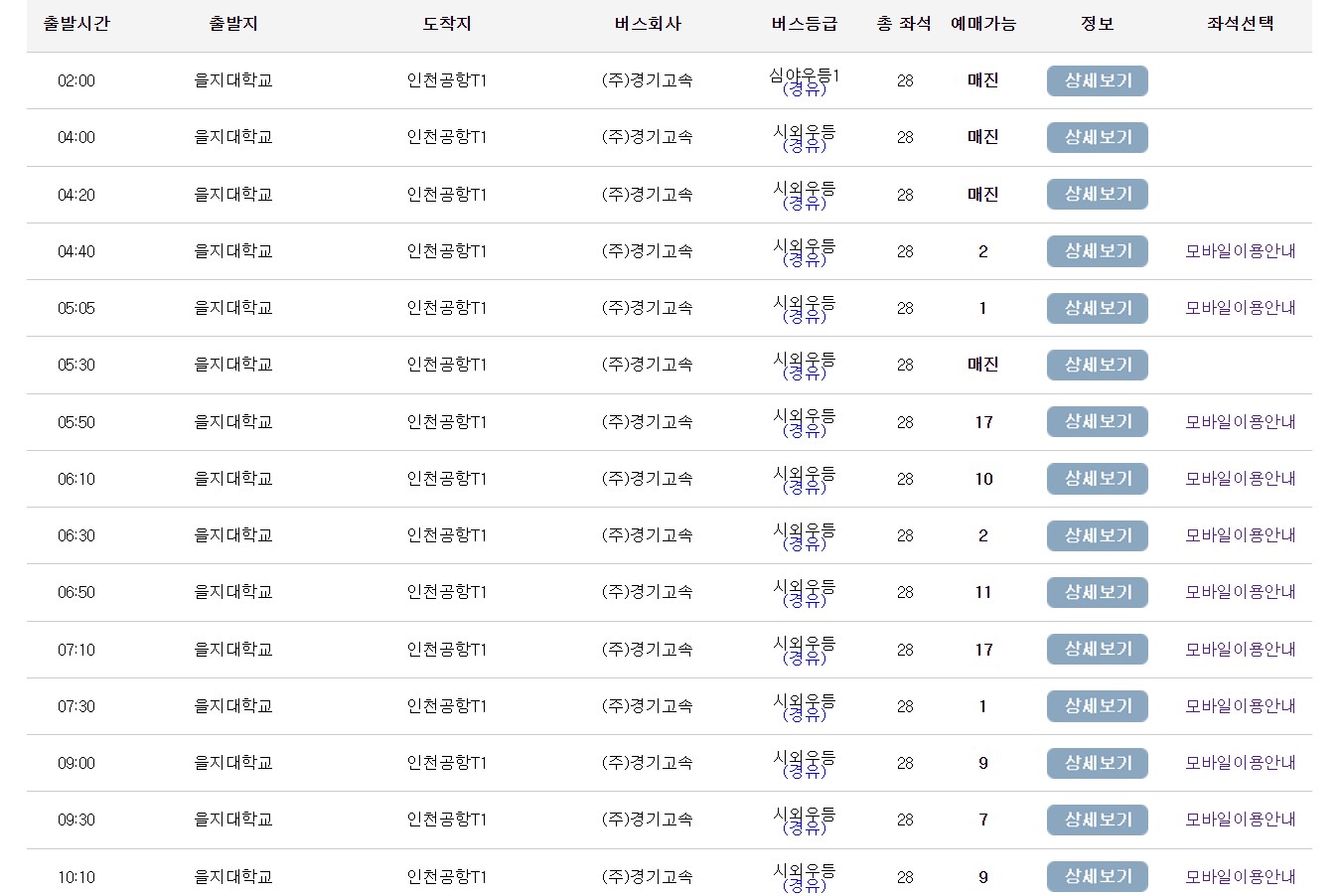
Task: Open the (경유) stopover link for 05:30
Action: pyautogui.click(x=805, y=373)
